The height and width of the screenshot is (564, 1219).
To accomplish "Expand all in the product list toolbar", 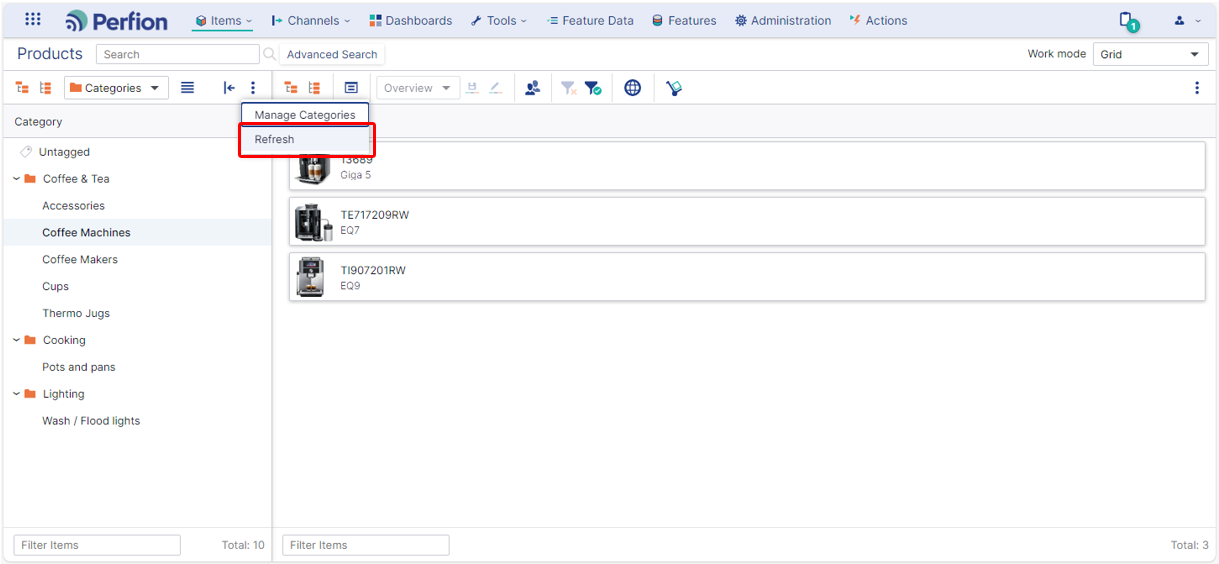I will coord(291,88).
